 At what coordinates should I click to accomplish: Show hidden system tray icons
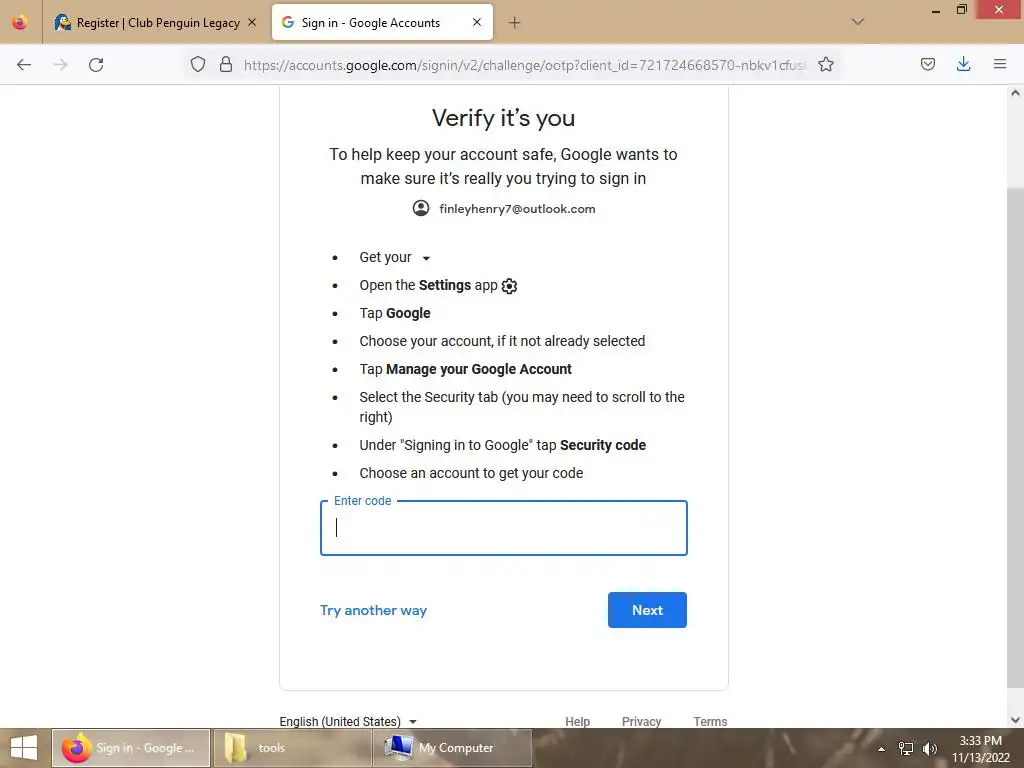point(882,749)
